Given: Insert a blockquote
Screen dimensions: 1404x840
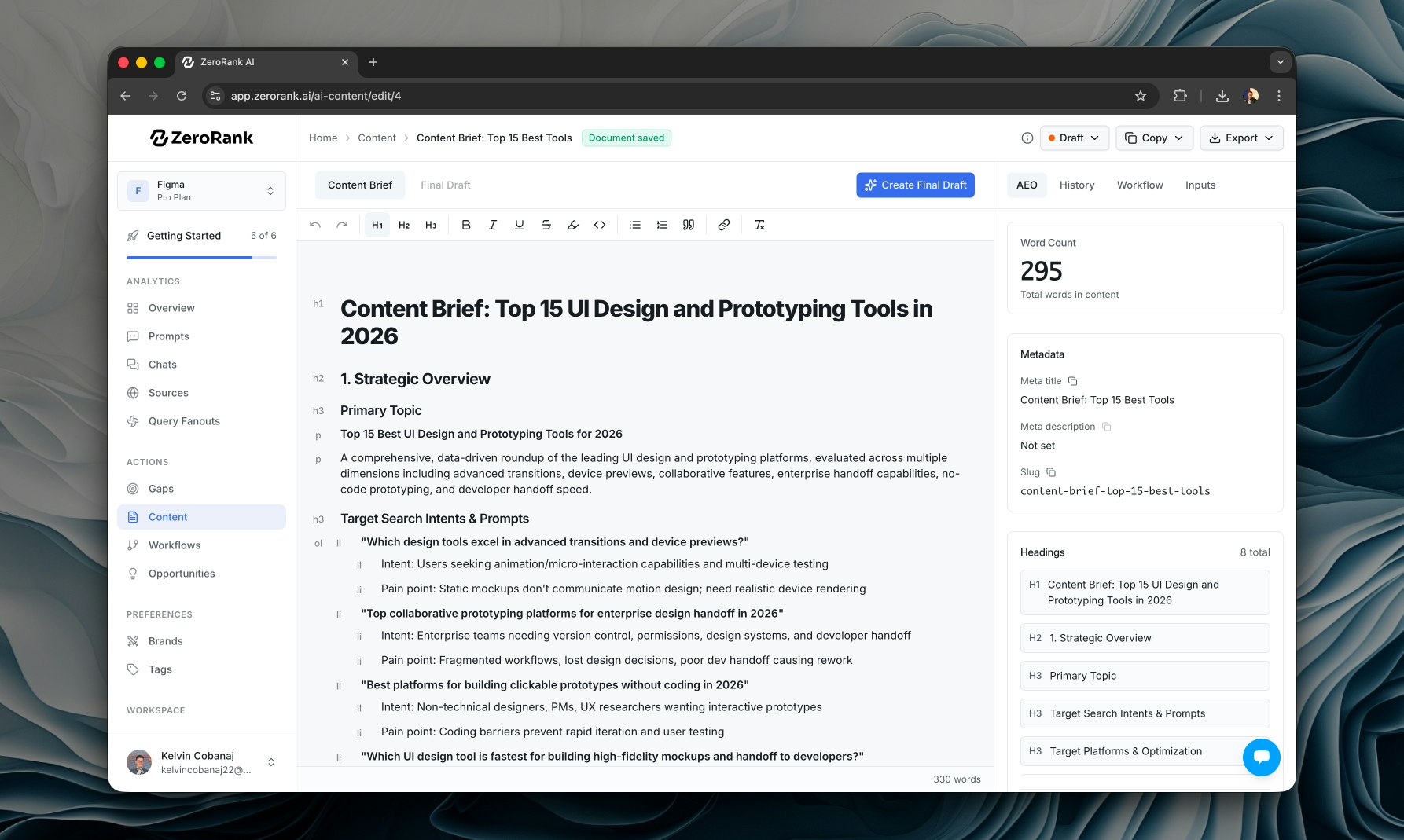Looking at the screenshot, I should (x=689, y=225).
